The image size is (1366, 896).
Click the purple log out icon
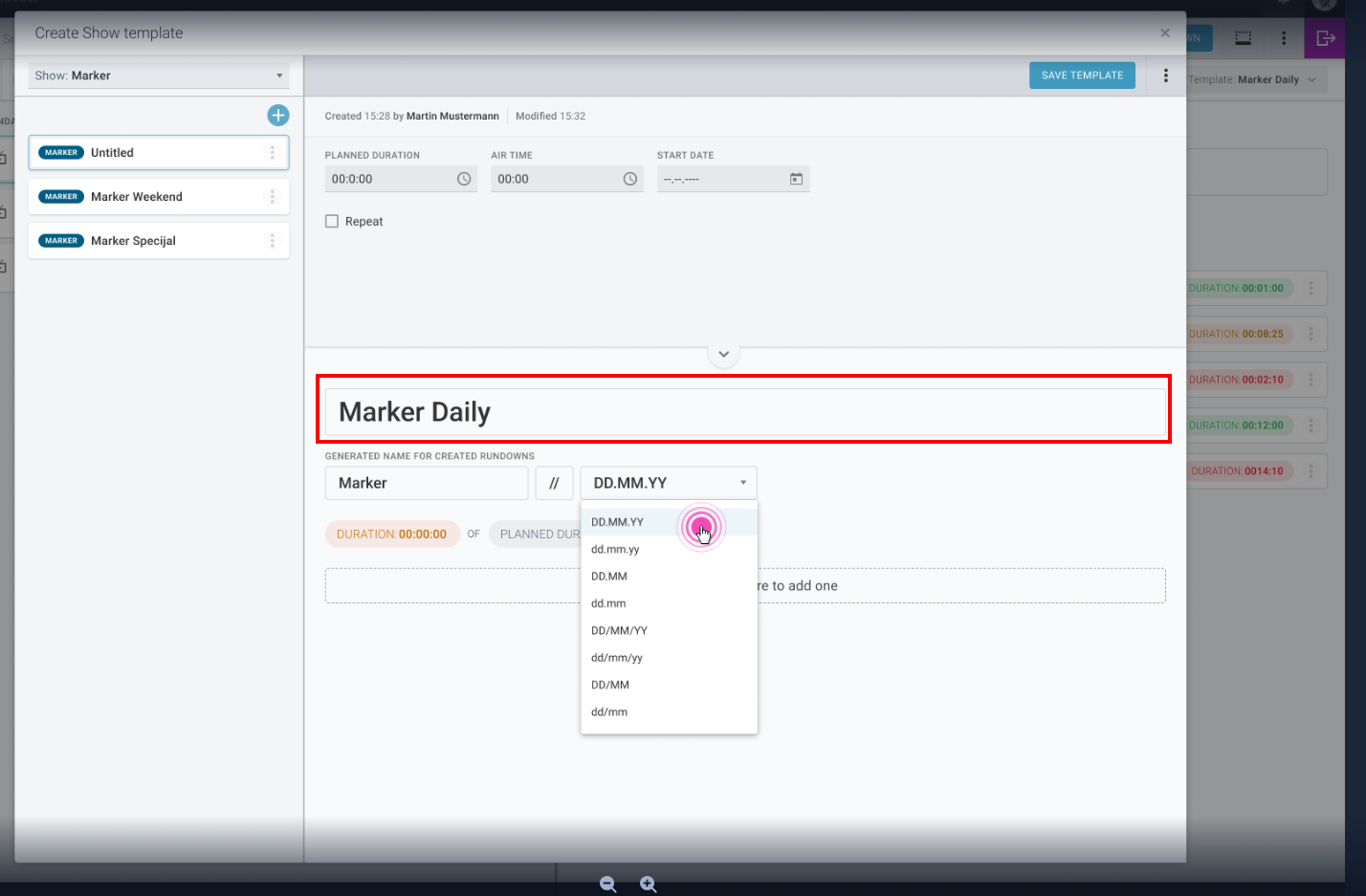pos(1324,37)
